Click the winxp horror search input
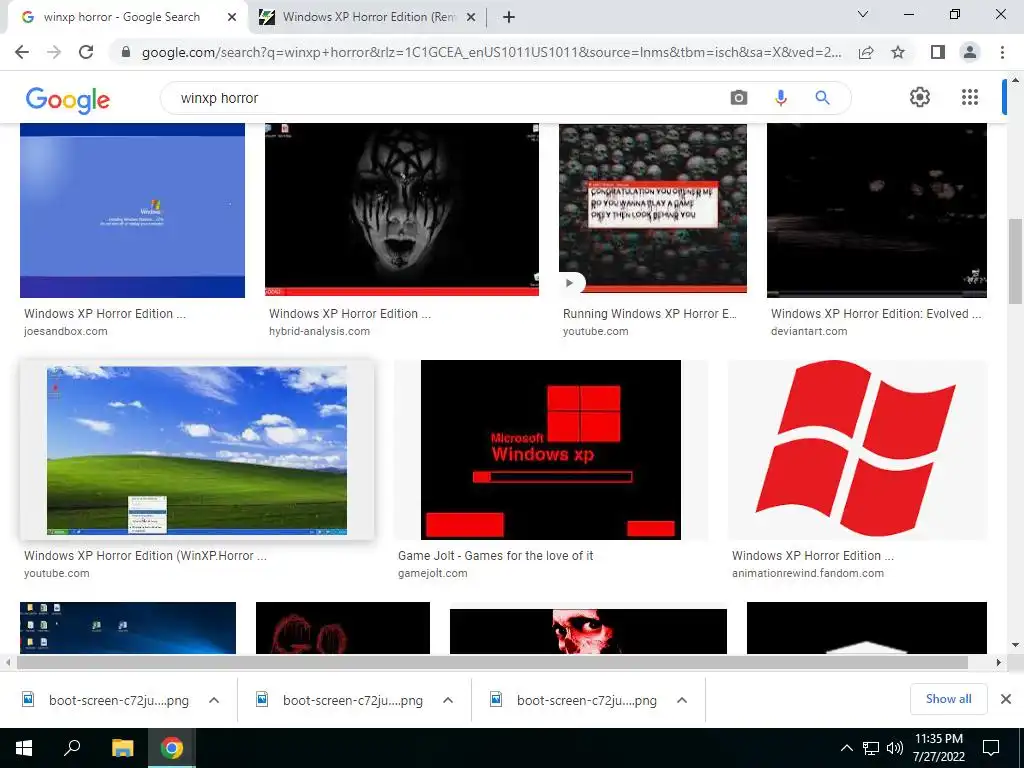The image size is (1024, 768). tap(444, 98)
